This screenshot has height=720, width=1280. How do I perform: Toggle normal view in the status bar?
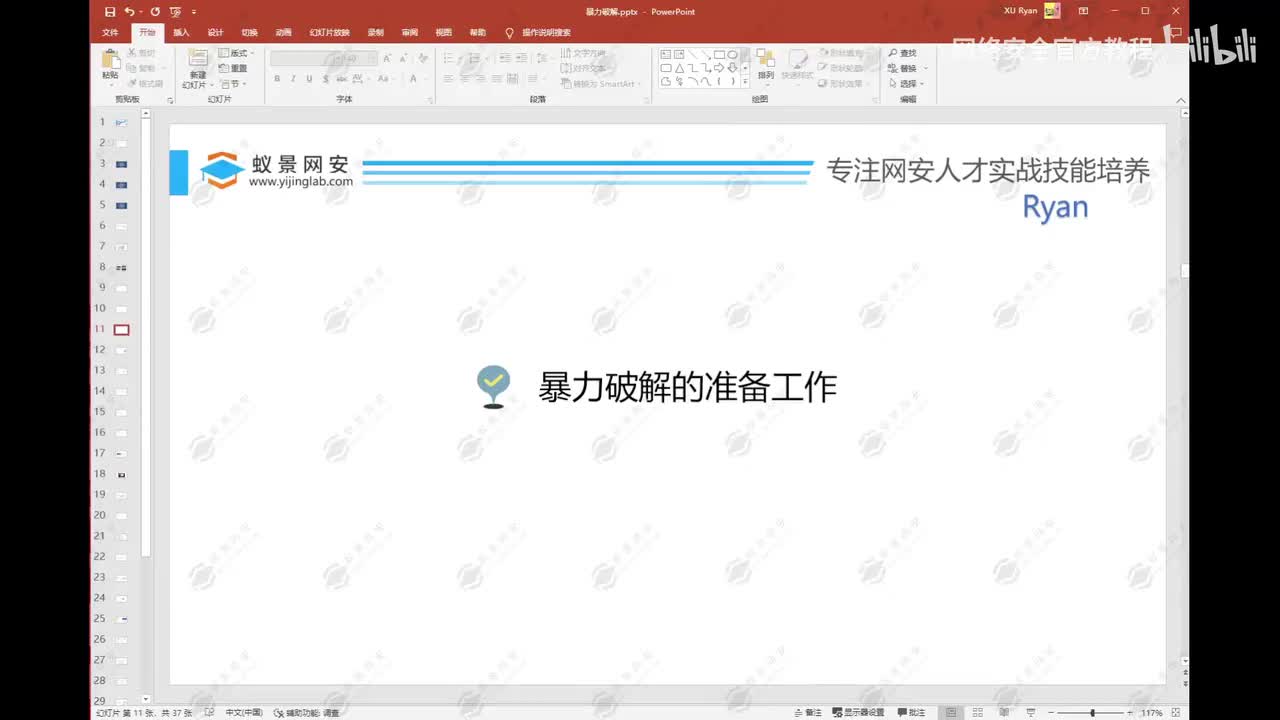(951, 713)
